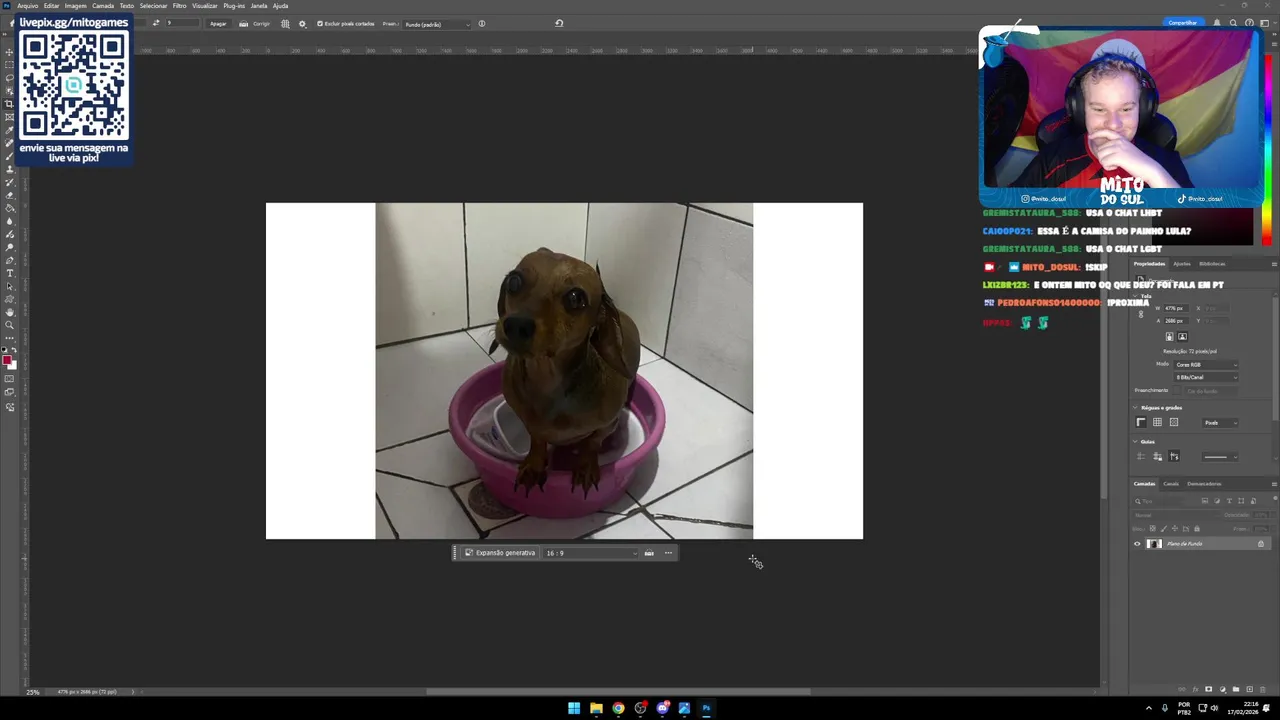Open the guide line style dropdown
The image size is (1280, 720).
(1220, 457)
